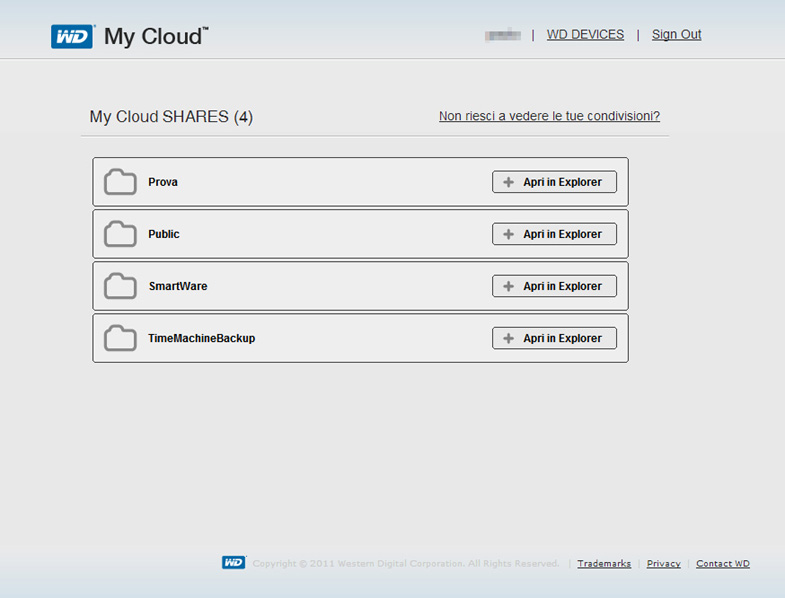This screenshot has height=598, width=785.
Task: Select the SmartWare share name
Action: click(x=178, y=286)
